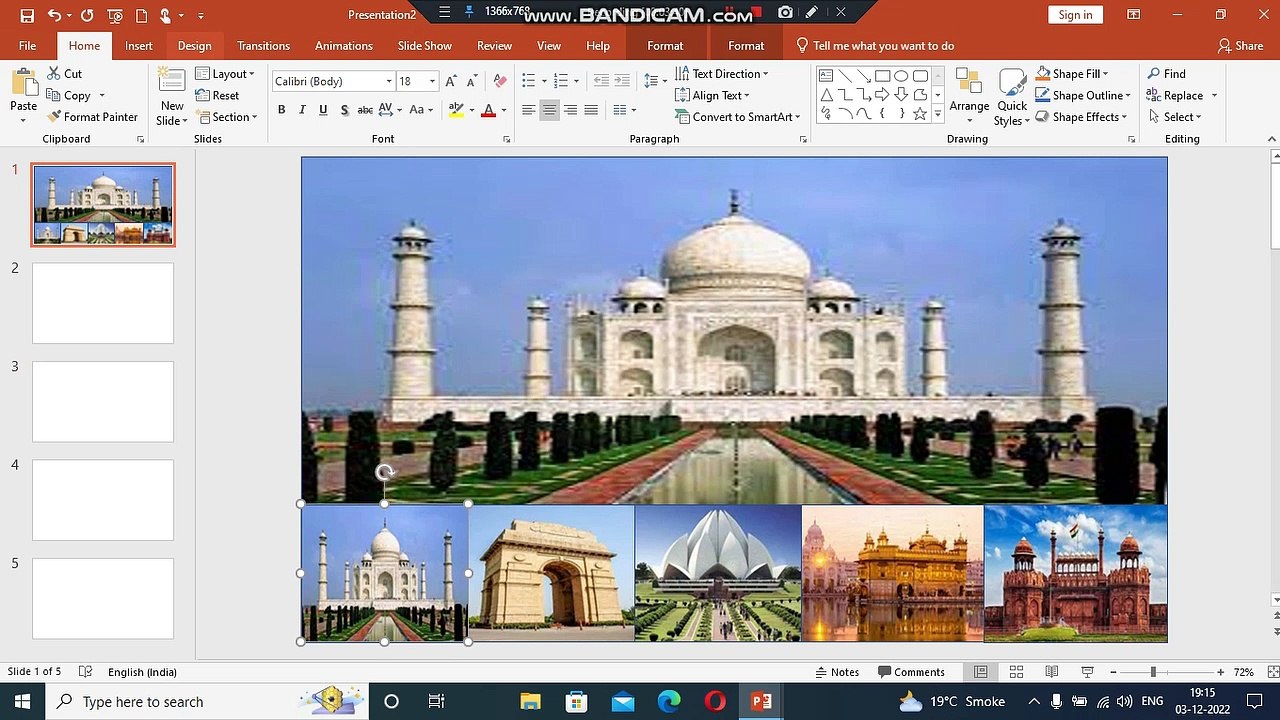Click the Sign in button
Image resolution: width=1280 pixels, height=720 pixels.
click(x=1075, y=15)
